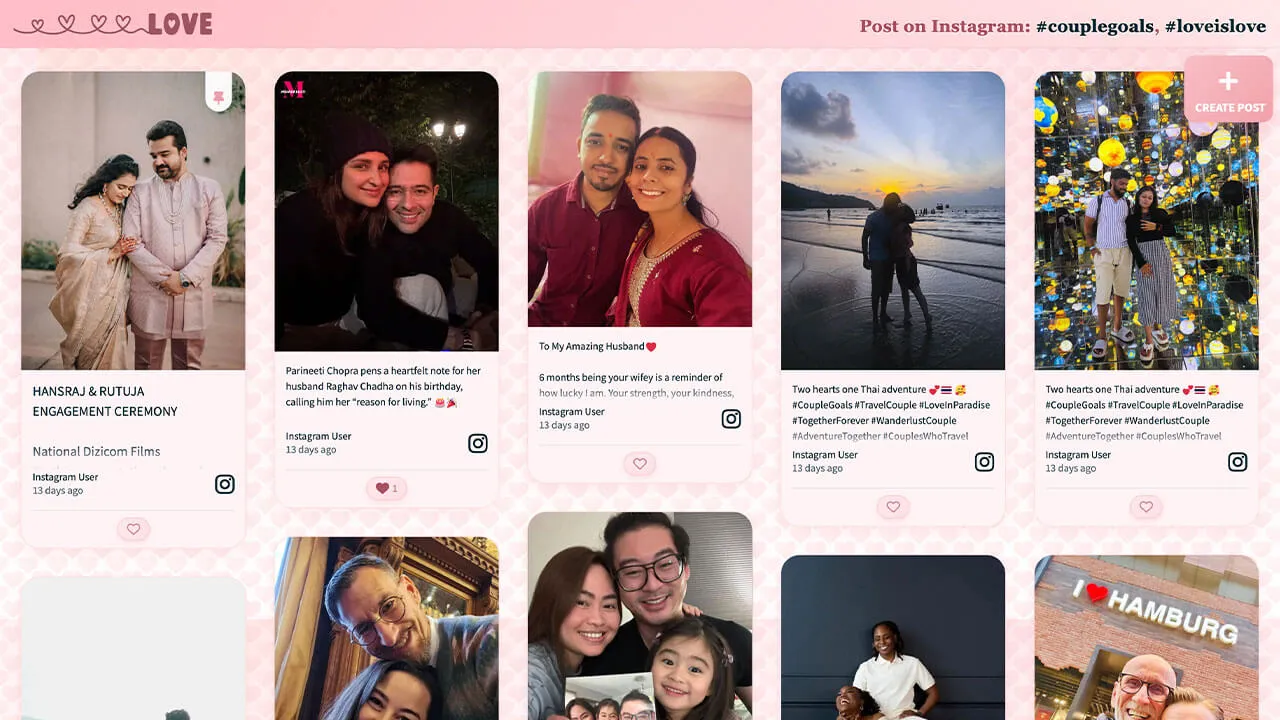
Task: Open the family selfie with child photo
Action: 640,616
